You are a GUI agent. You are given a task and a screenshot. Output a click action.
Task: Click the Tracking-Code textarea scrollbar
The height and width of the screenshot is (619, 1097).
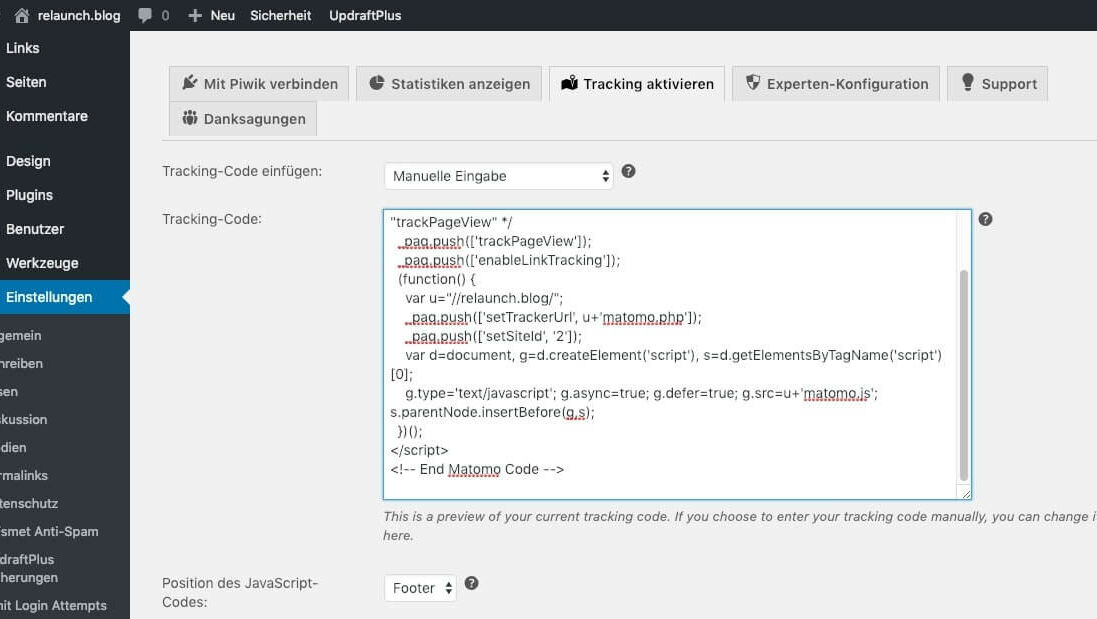point(963,375)
